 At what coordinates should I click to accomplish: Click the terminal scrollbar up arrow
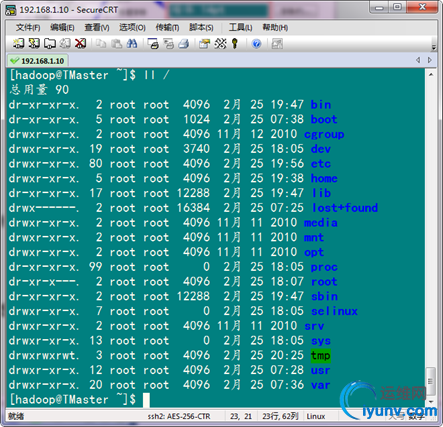[x=431, y=75]
